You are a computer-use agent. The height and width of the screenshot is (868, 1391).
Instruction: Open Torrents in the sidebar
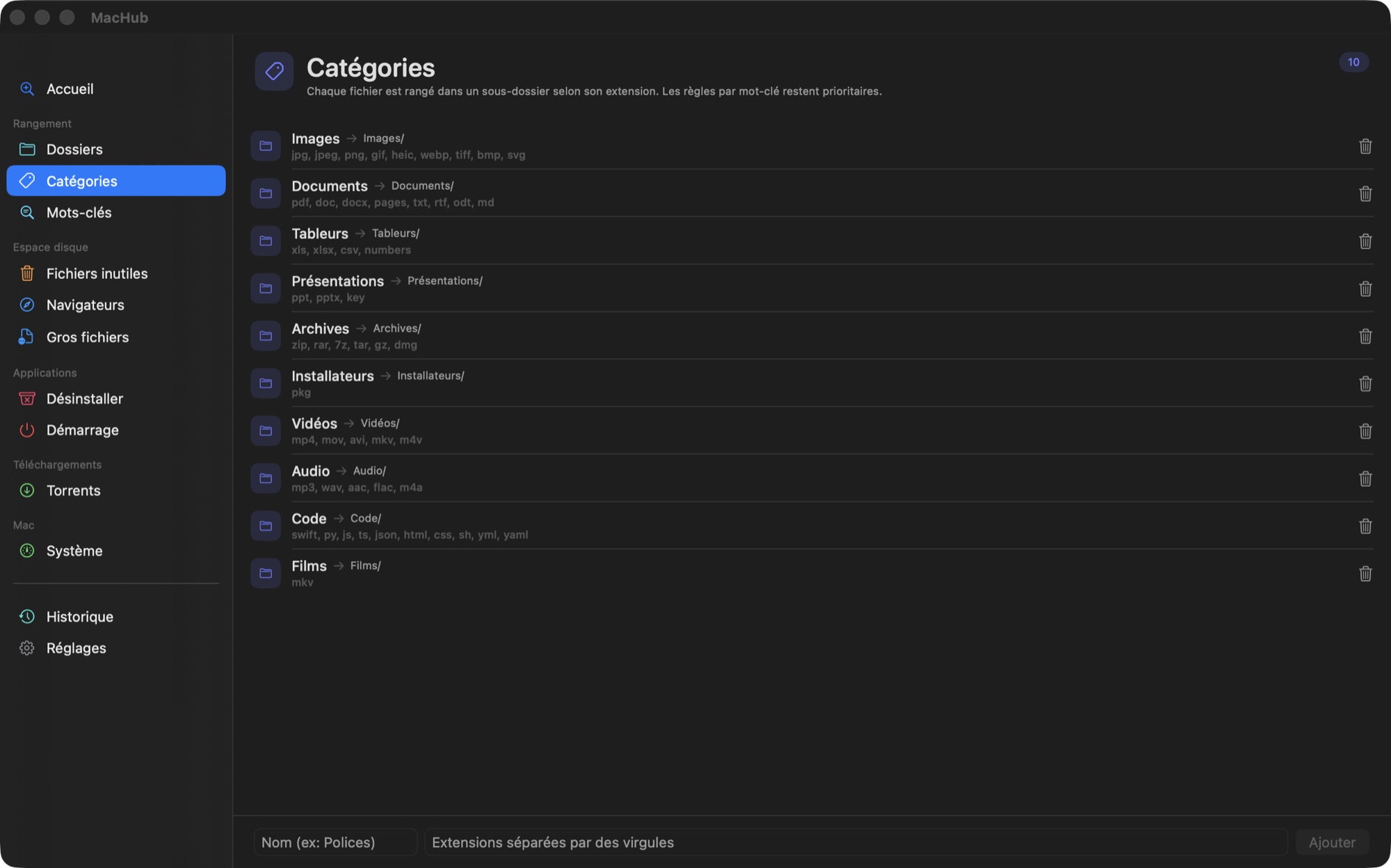(116, 490)
